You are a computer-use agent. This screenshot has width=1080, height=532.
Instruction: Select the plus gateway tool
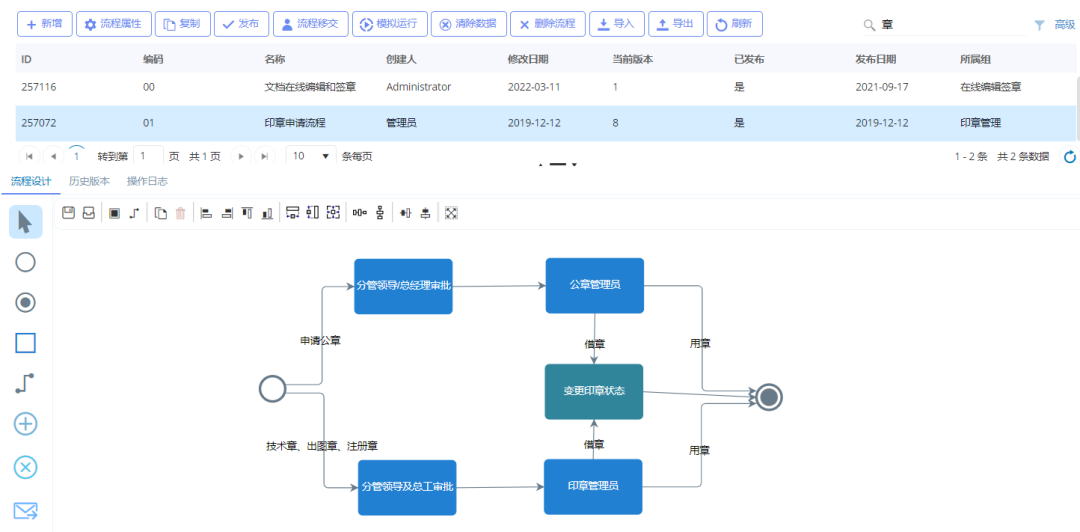coord(25,424)
